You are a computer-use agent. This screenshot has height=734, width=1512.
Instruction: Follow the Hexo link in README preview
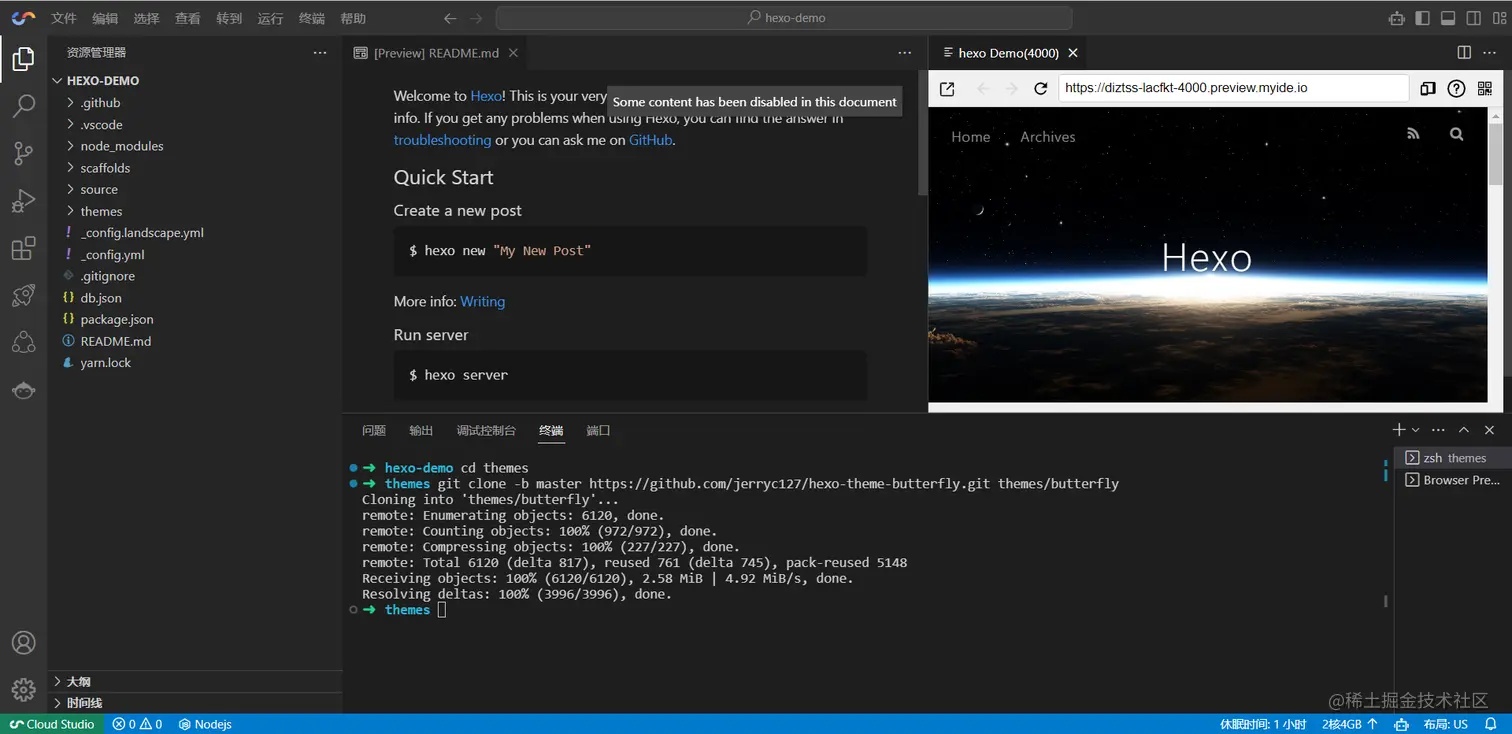tap(486, 96)
